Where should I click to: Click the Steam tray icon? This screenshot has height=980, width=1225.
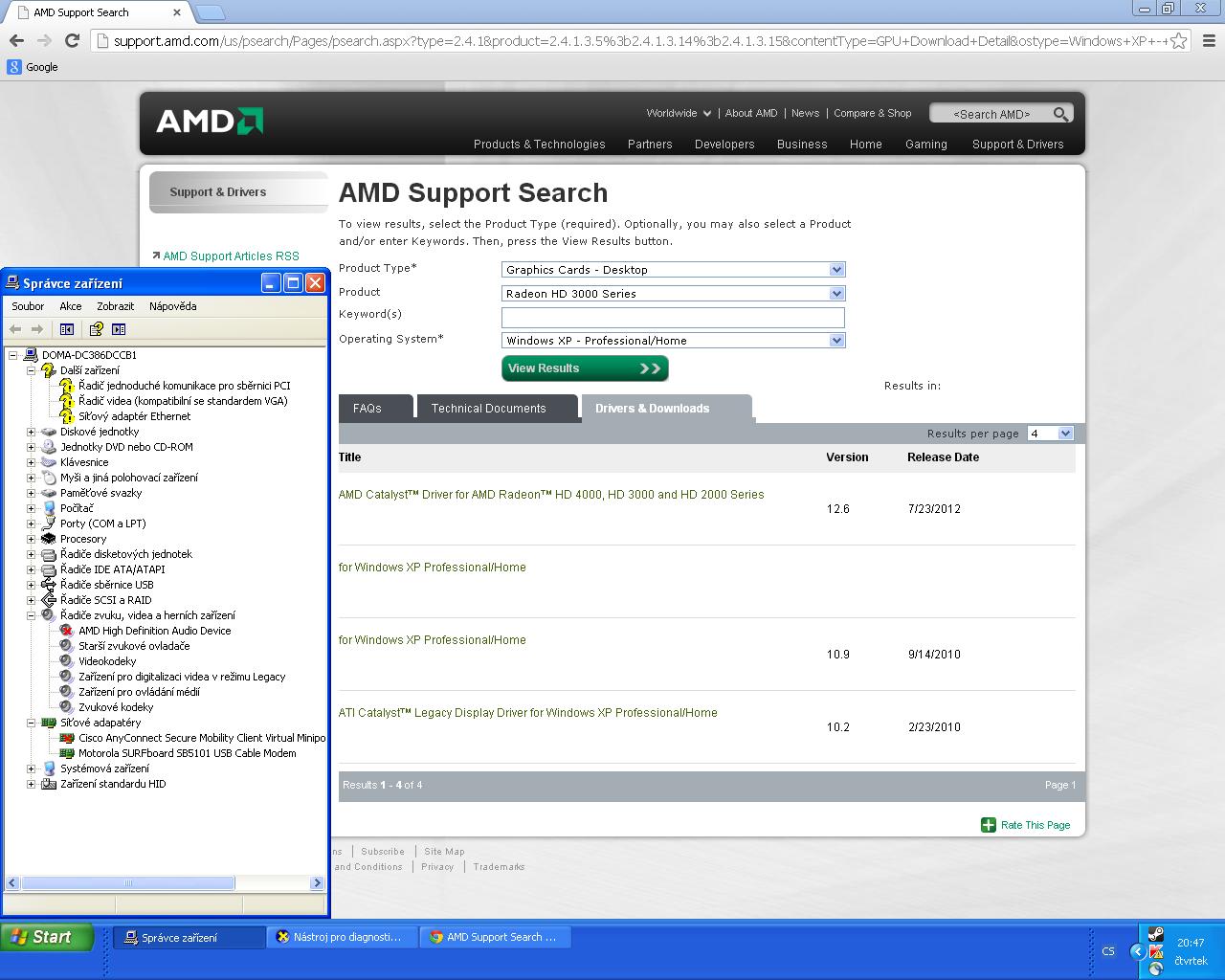tap(1156, 935)
